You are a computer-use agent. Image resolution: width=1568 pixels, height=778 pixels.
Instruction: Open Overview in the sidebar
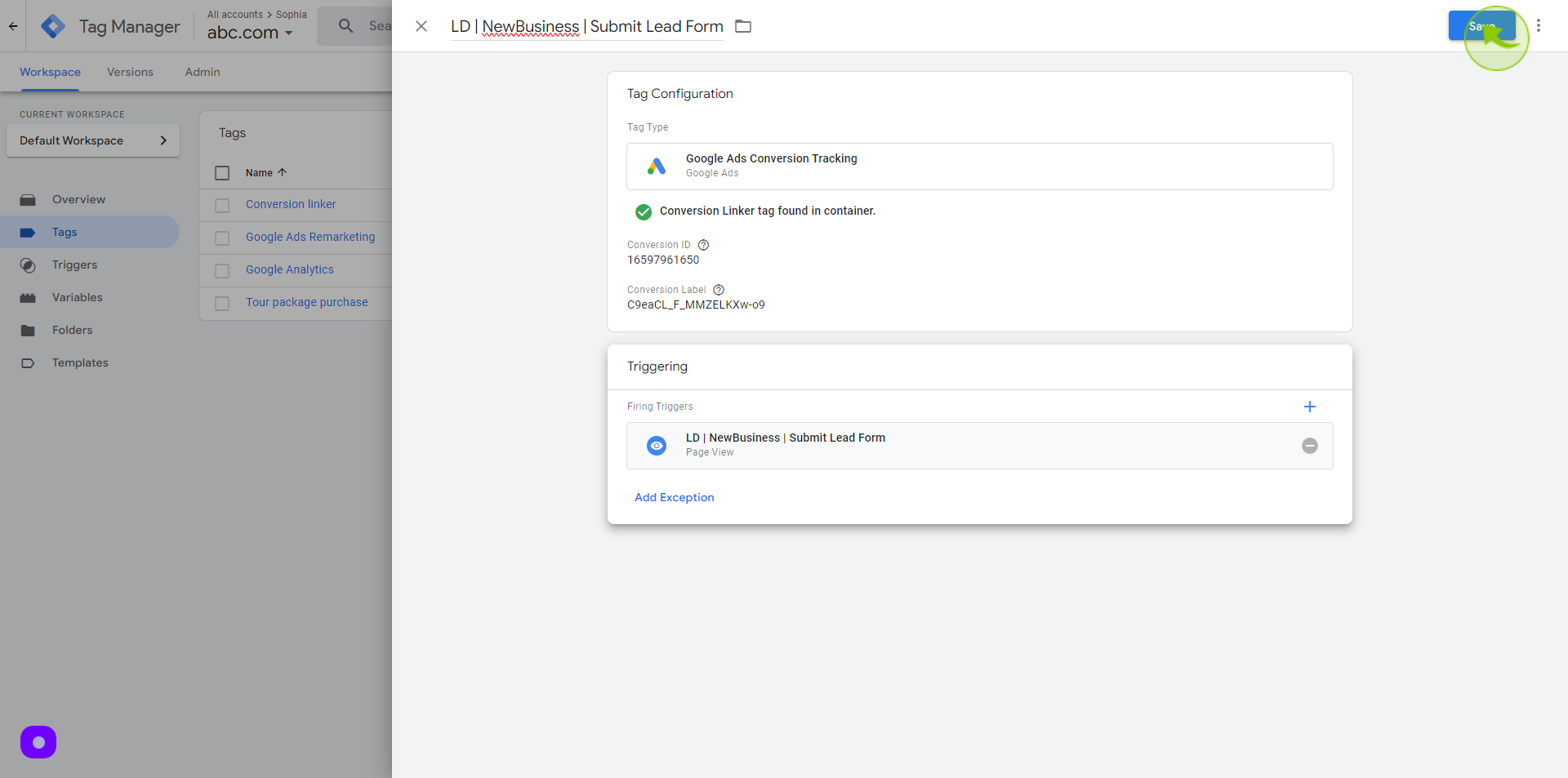point(78,199)
